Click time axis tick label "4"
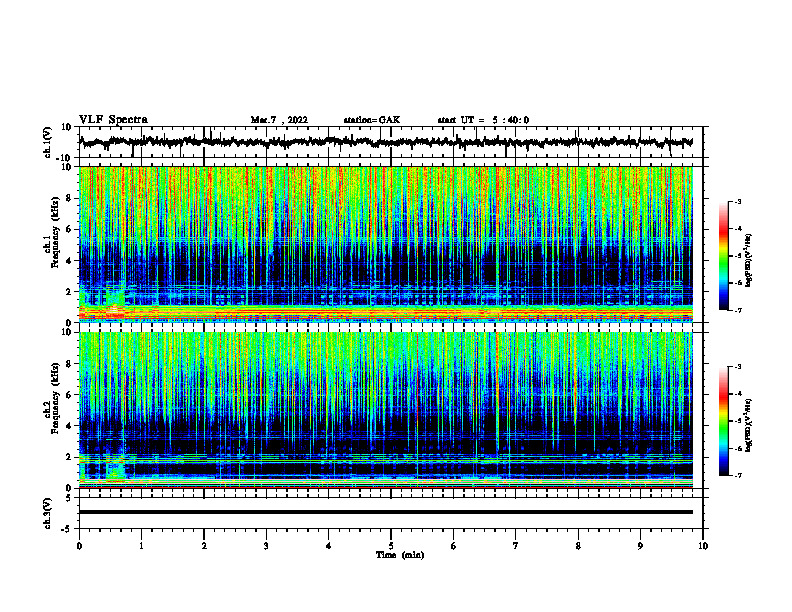This screenshot has height=612, width=792. pos(329,546)
